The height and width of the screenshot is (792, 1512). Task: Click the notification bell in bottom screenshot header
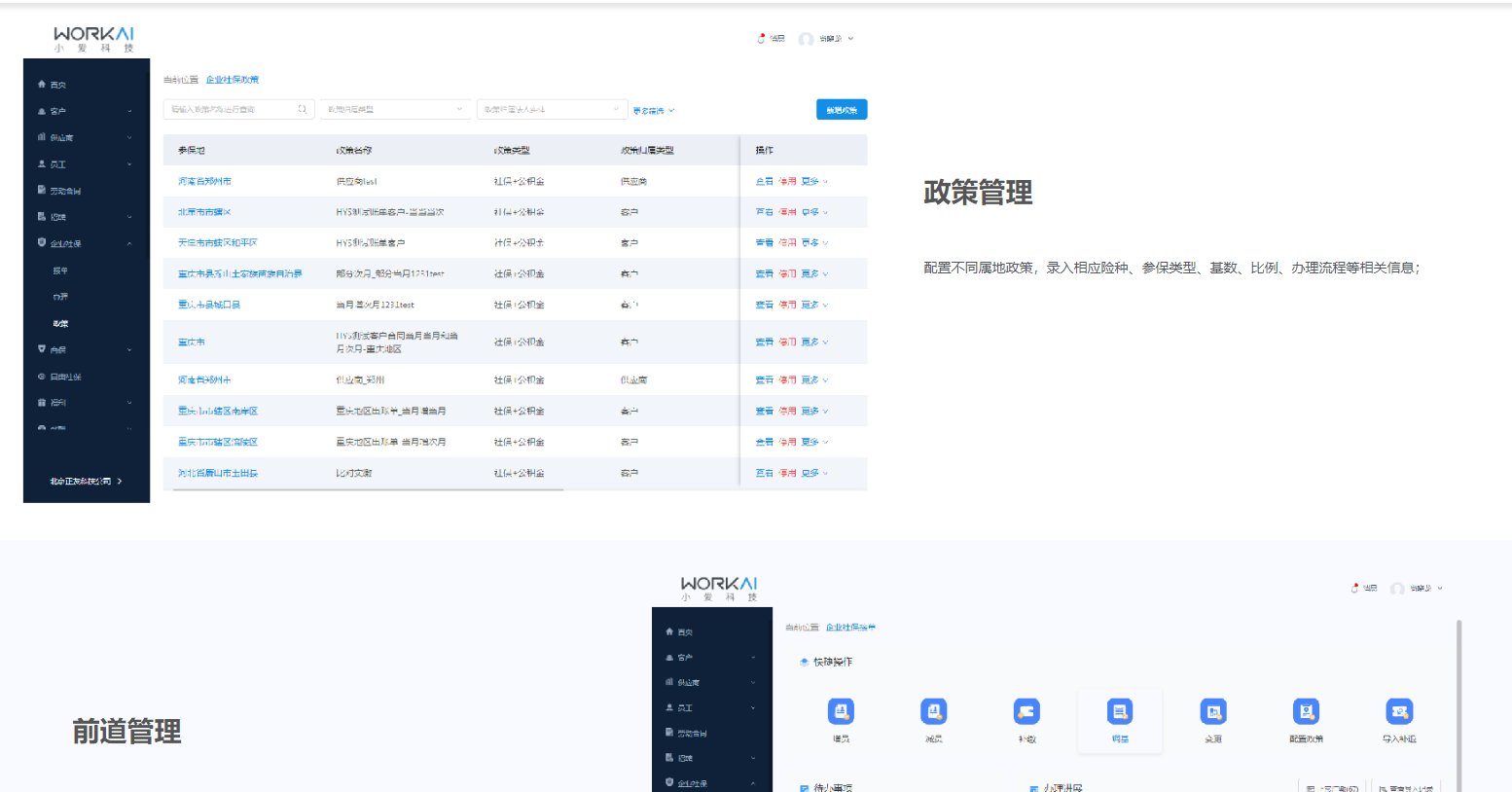pyautogui.click(x=1355, y=588)
